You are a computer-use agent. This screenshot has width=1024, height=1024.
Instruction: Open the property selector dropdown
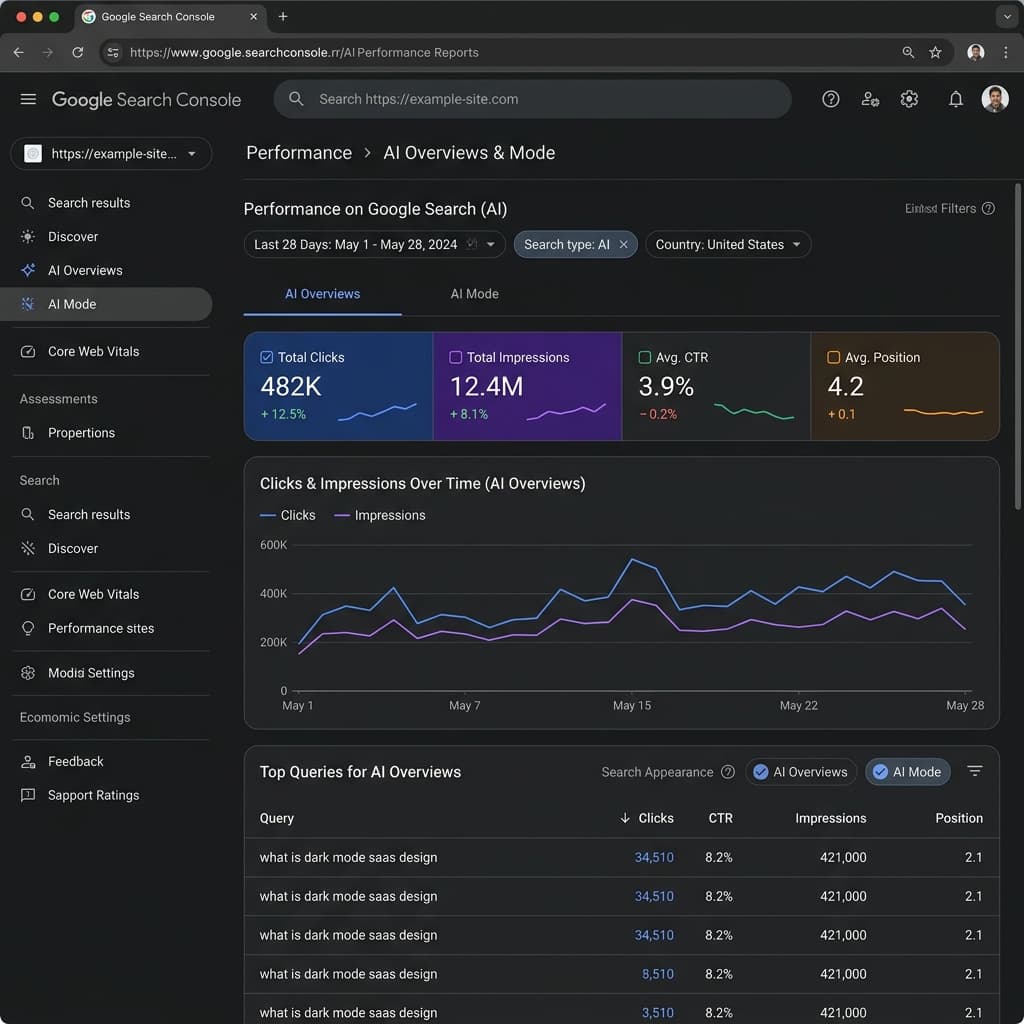pyautogui.click(x=111, y=153)
